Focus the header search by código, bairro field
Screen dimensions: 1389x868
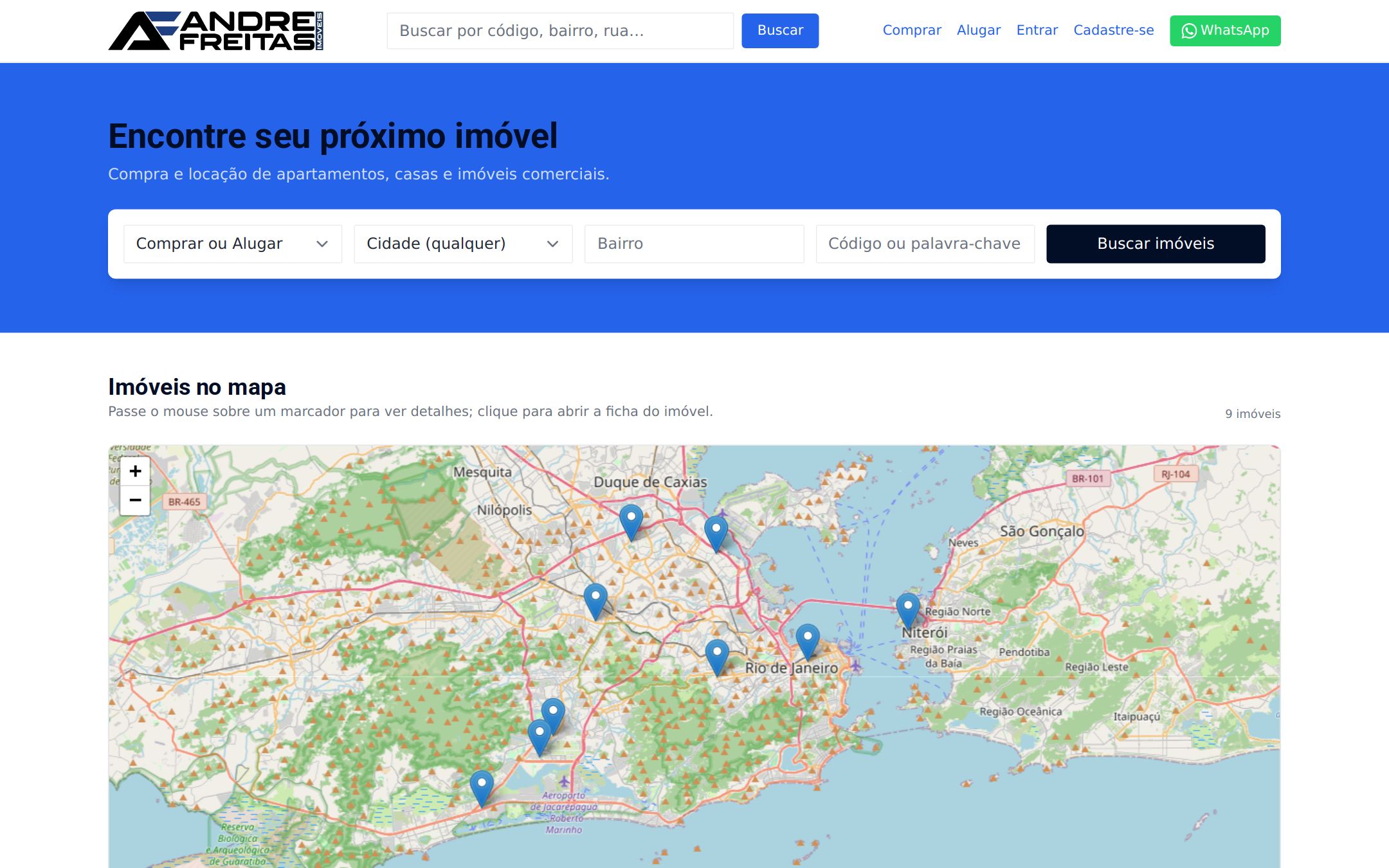point(560,30)
